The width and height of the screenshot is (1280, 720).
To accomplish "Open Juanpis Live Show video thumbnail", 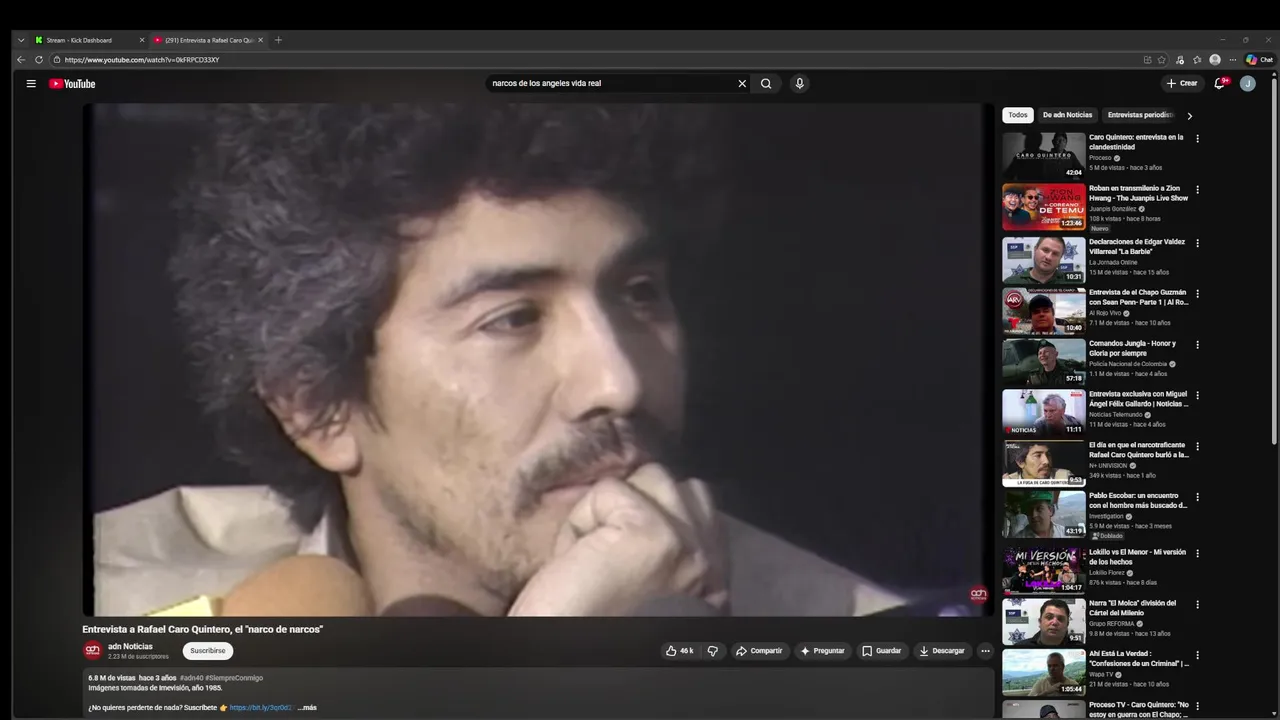I will [1044, 207].
